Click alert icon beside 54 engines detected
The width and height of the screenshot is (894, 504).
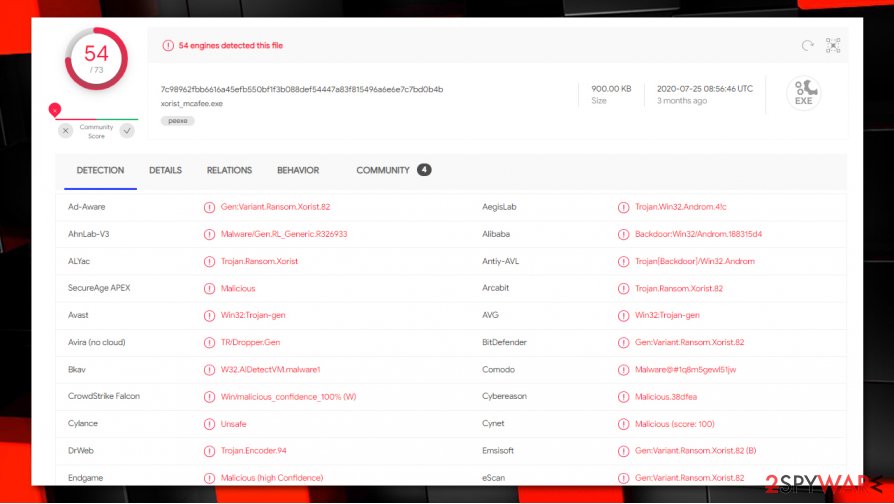168,46
